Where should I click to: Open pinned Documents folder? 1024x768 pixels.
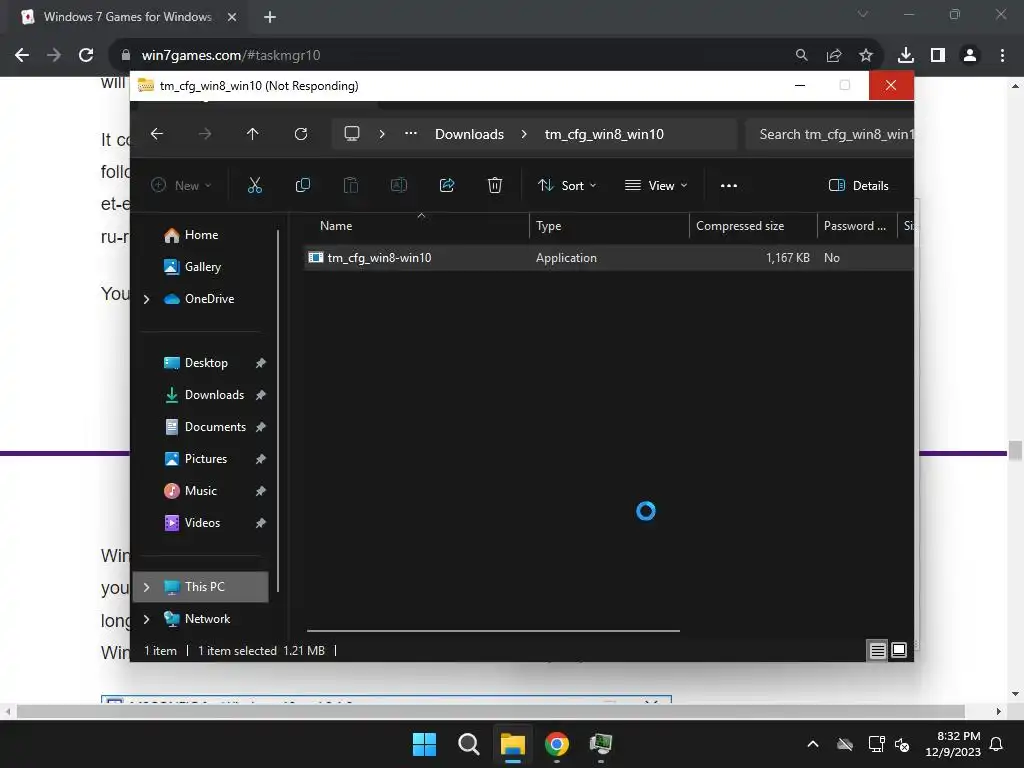coord(201,427)
